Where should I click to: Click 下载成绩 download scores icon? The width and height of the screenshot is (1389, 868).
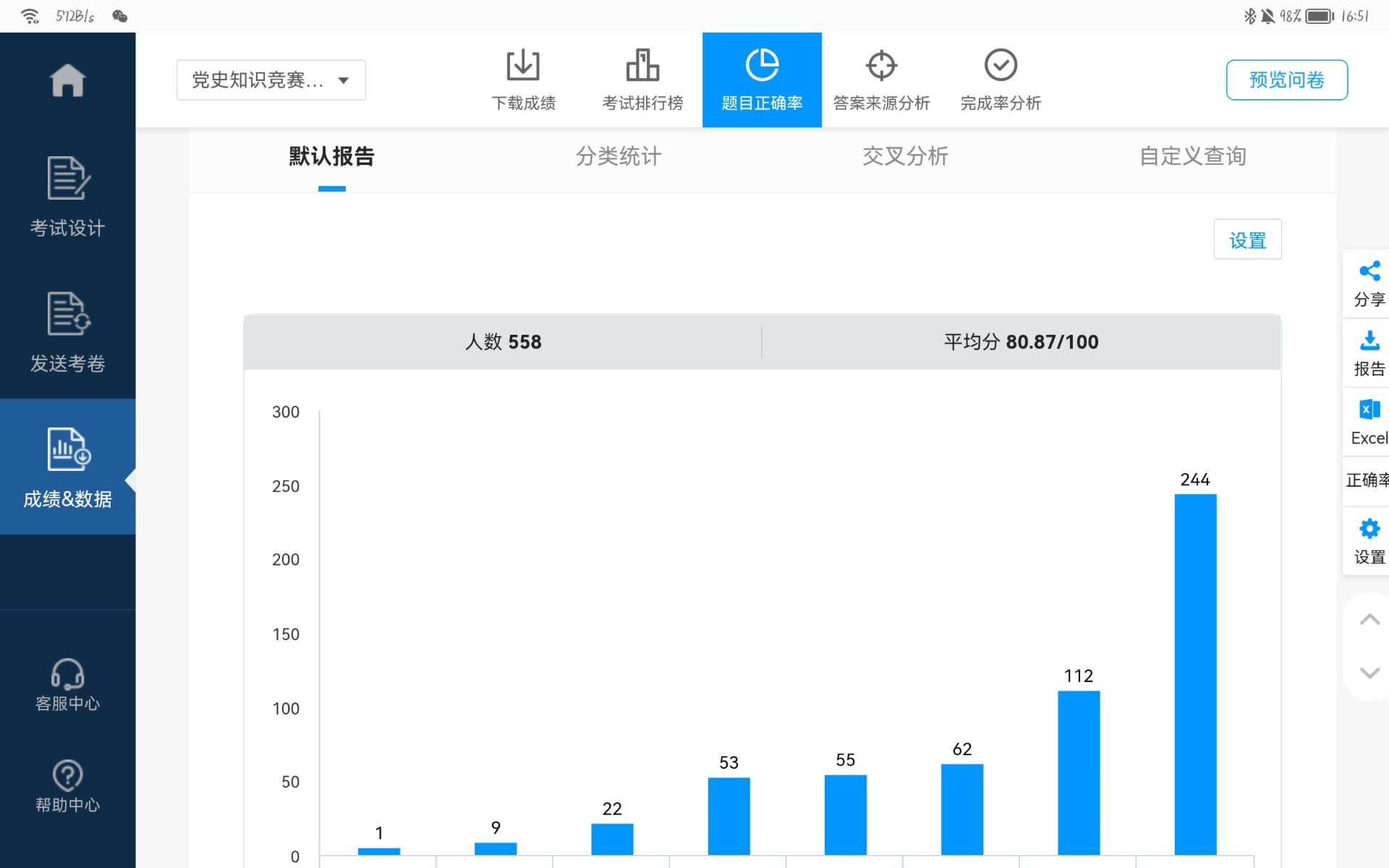(523, 80)
